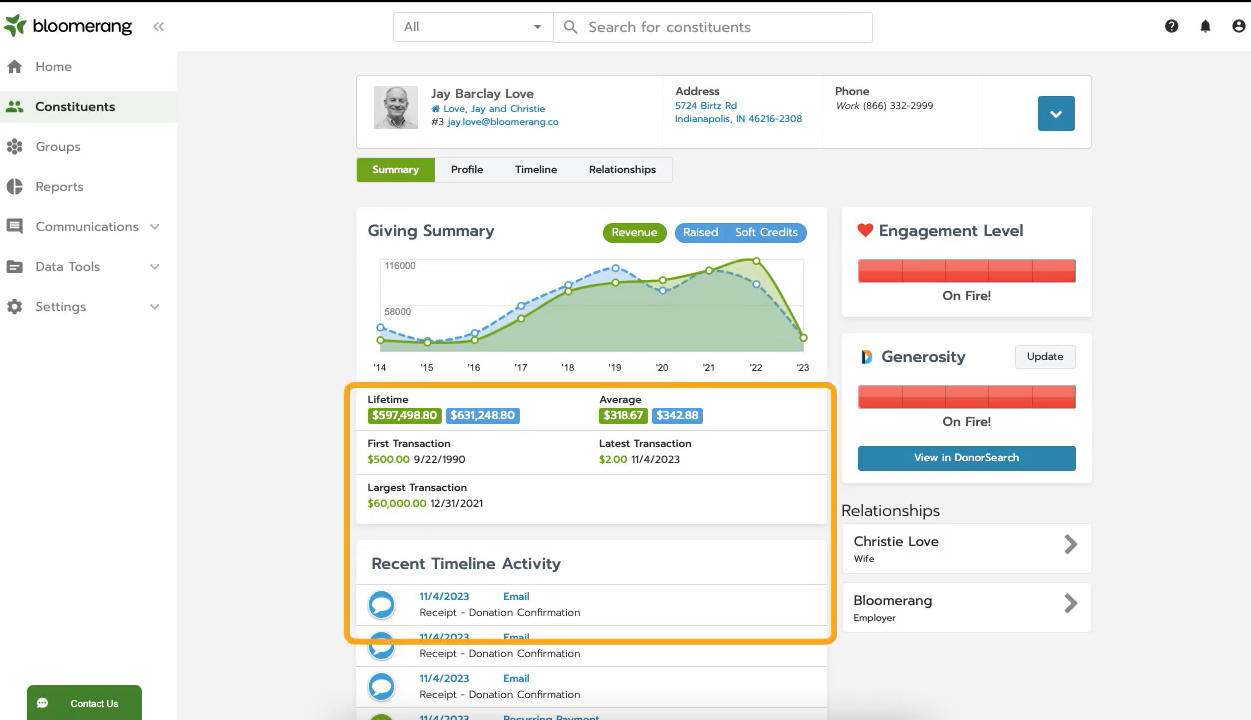The width and height of the screenshot is (1251, 720).
Task: Click the $60,000.00 largest transaction amount
Action: 397,504
